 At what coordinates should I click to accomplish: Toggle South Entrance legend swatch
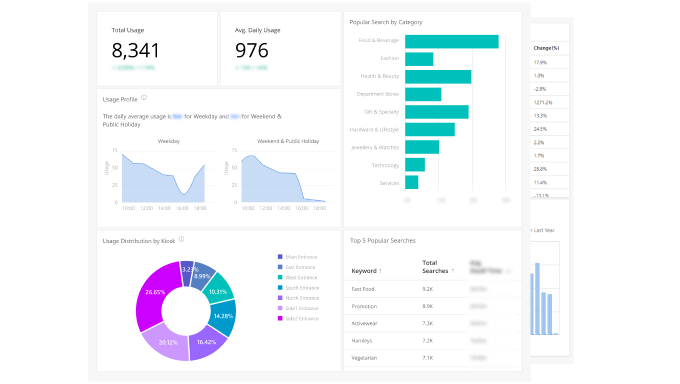coord(280,288)
